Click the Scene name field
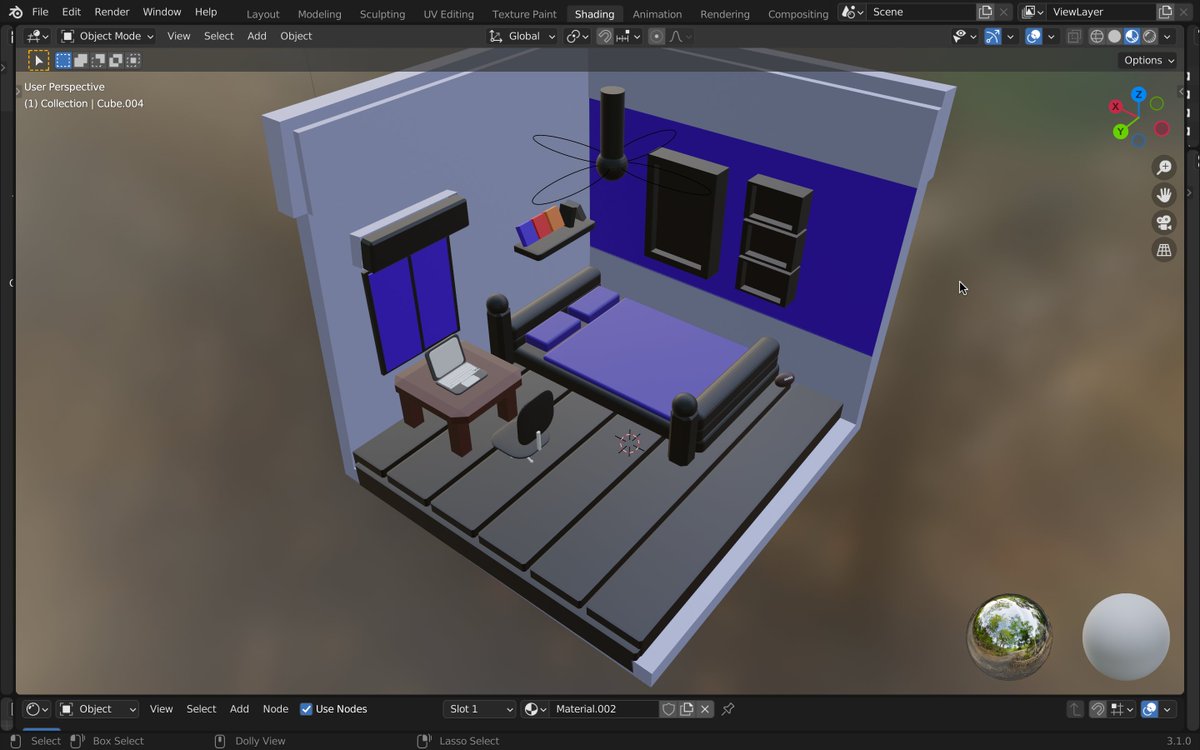This screenshot has height=750, width=1200. 921,12
